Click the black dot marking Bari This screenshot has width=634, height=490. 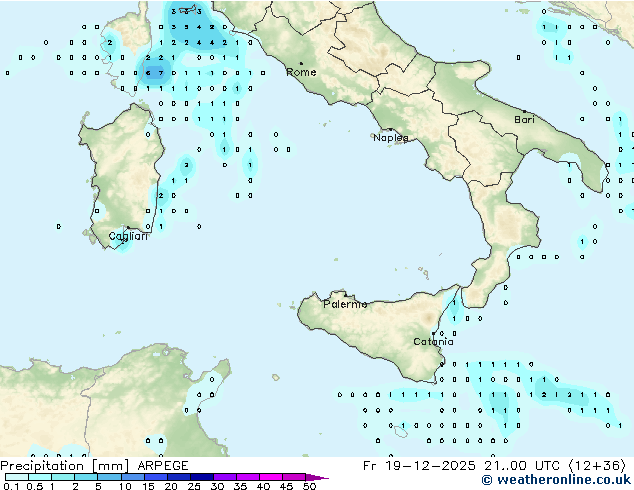coord(524,111)
